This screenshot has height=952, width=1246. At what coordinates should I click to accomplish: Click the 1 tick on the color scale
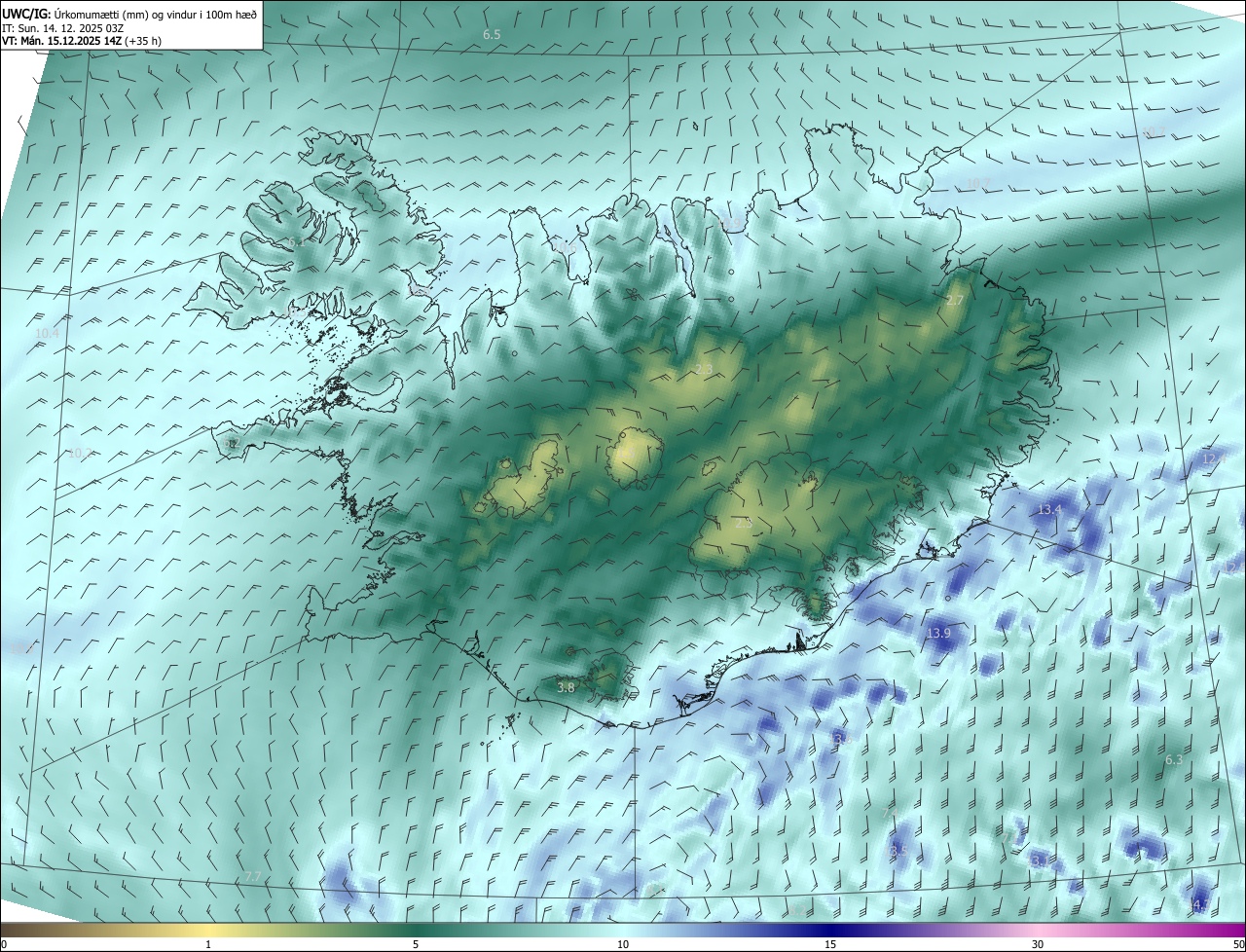(x=208, y=944)
